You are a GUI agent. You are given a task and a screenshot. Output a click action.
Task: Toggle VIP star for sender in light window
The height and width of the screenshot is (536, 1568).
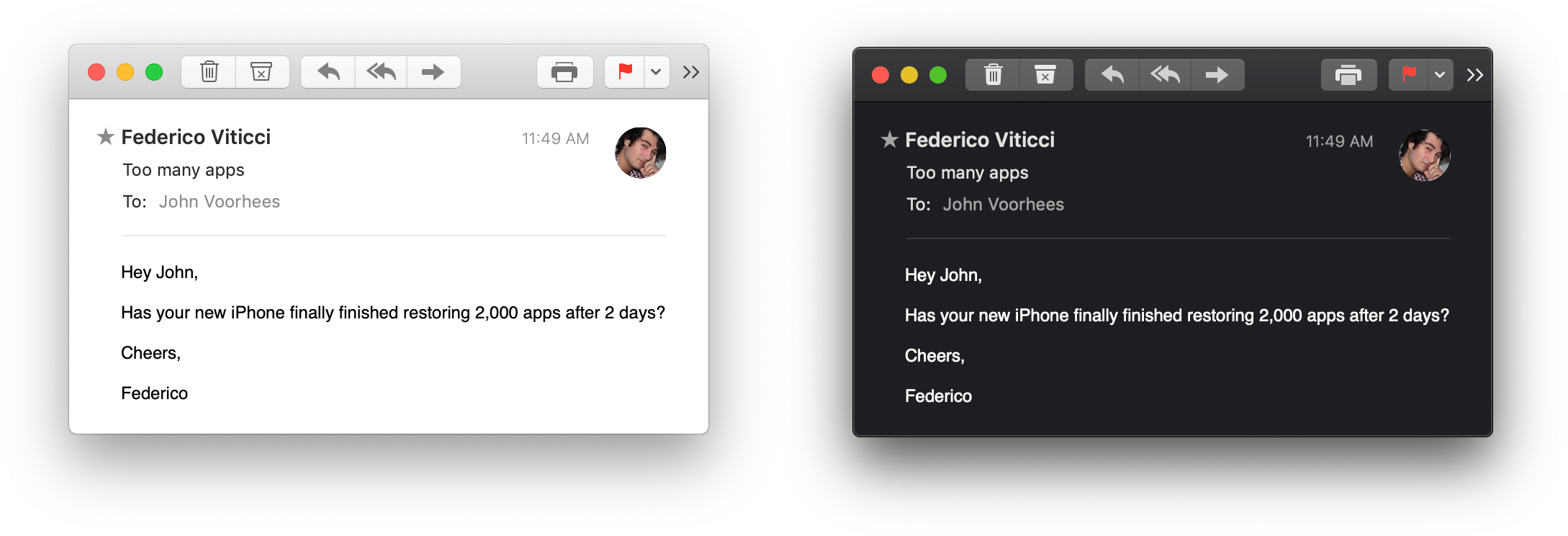click(x=106, y=137)
